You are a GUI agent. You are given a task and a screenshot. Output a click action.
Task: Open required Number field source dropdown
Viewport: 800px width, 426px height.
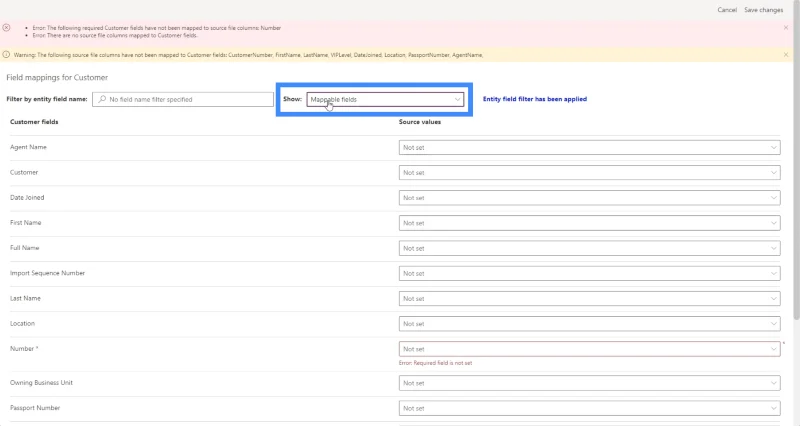(x=589, y=349)
